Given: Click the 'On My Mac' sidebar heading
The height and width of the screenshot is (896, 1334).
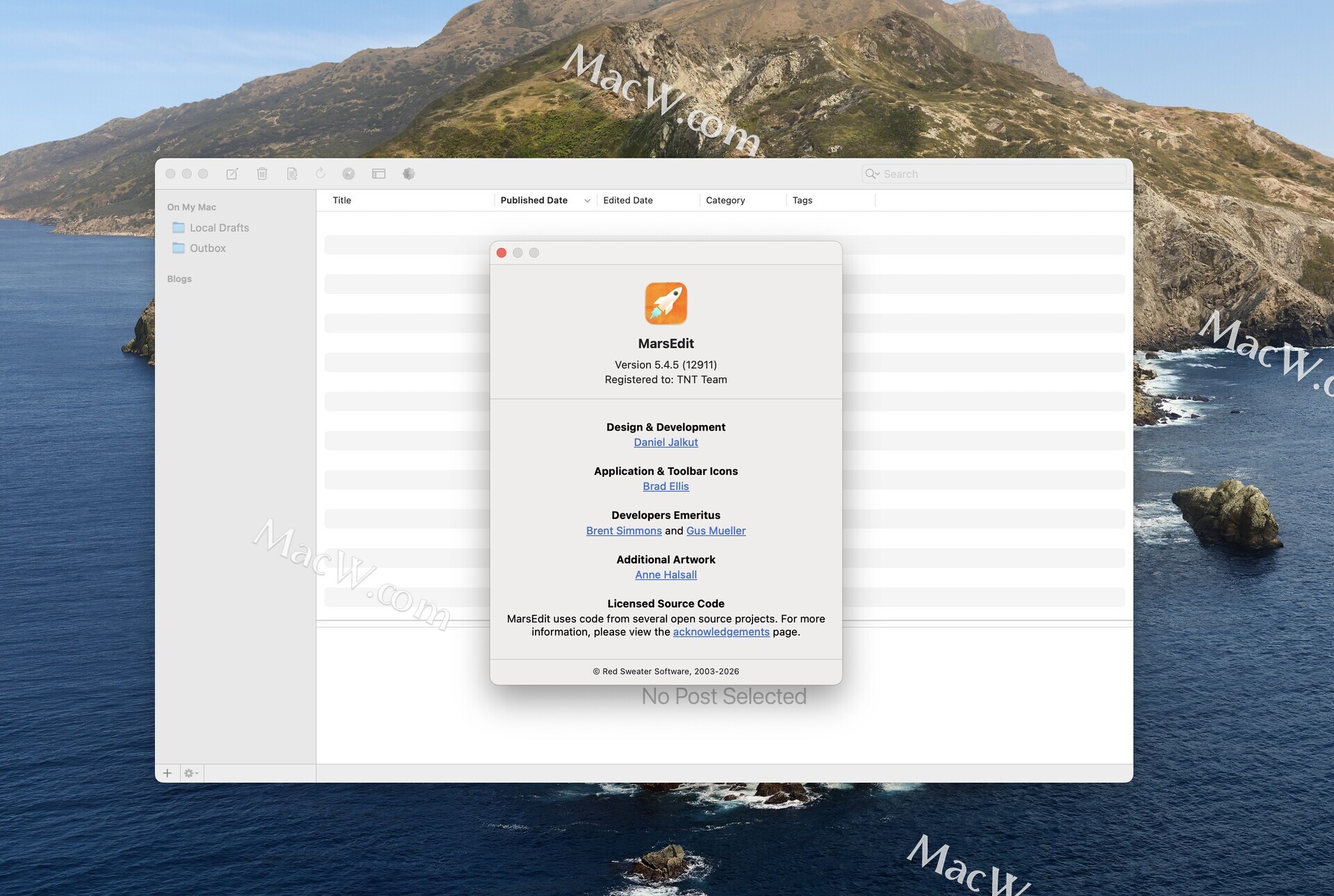Looking at the screenshot, I should pyautogui.click(x=192, y=207).
